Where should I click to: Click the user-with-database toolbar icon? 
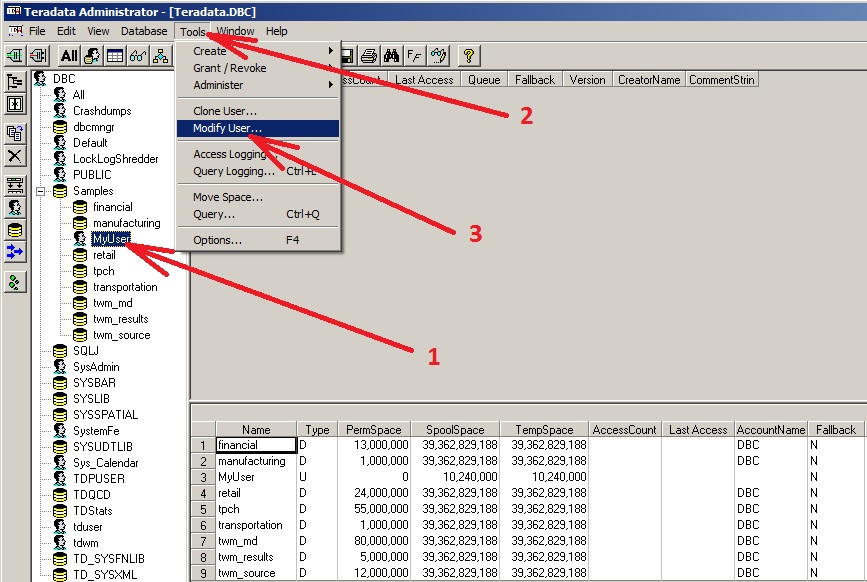tap(92, 56)
